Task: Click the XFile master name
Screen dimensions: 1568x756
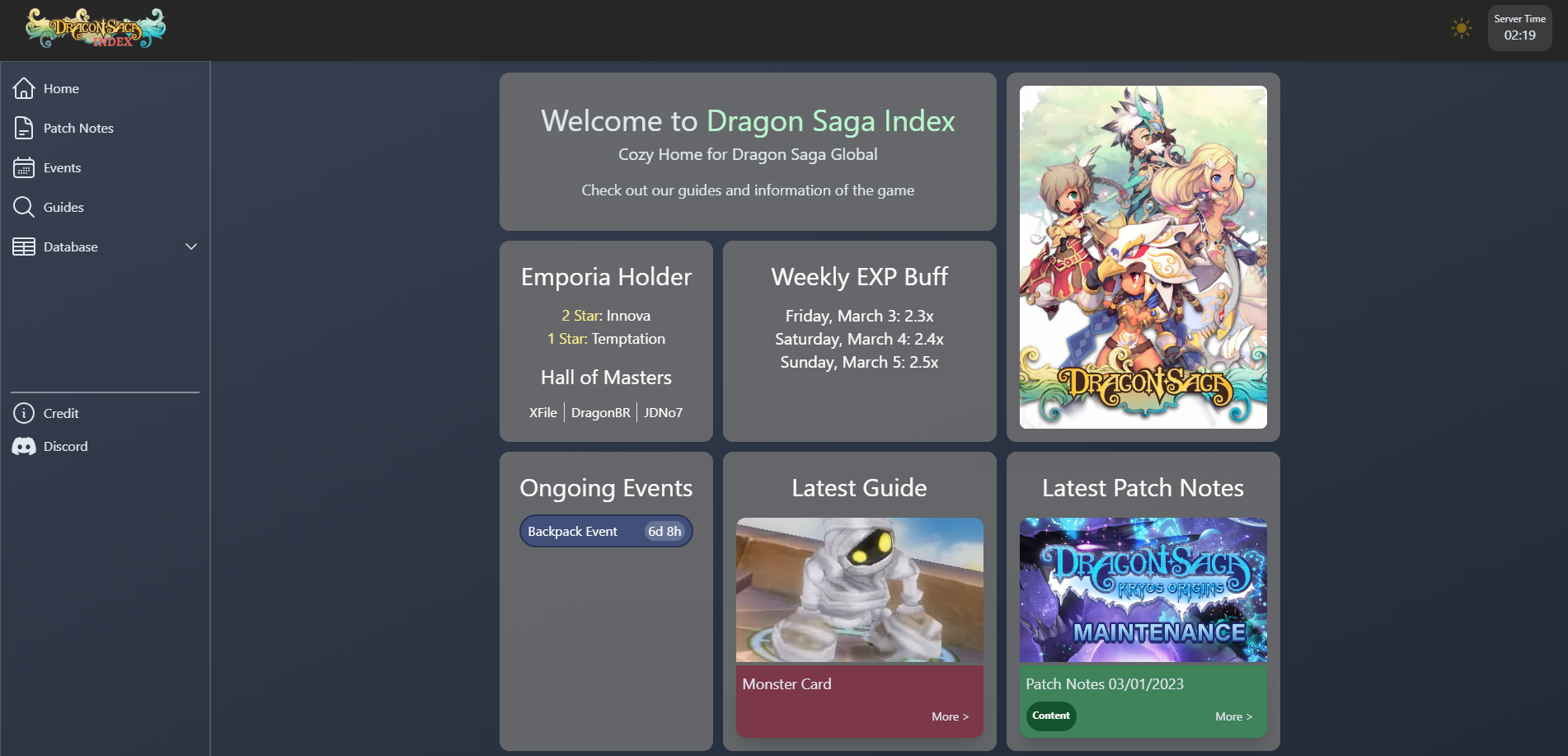Action: (543, 412)
